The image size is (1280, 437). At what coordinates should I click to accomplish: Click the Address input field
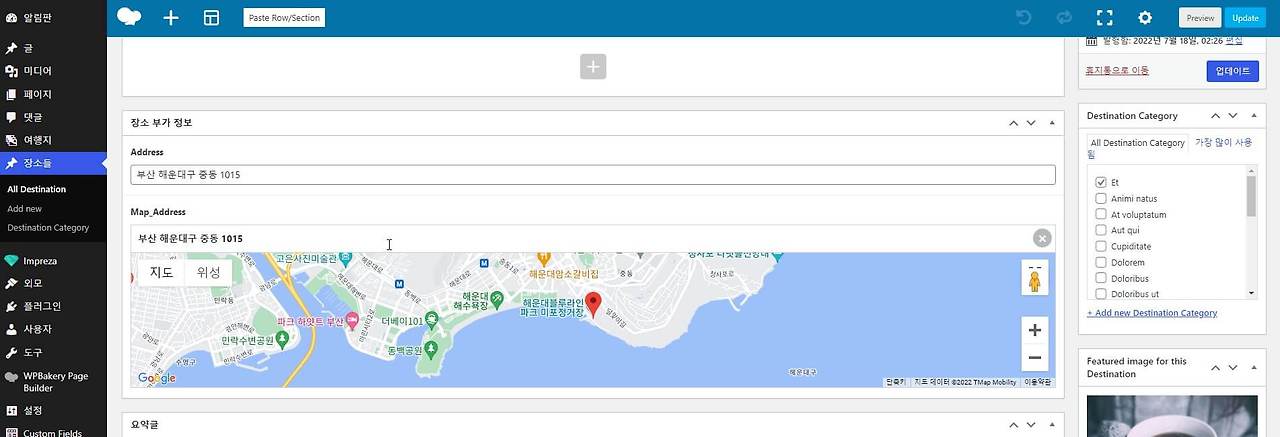click(593, 174)
